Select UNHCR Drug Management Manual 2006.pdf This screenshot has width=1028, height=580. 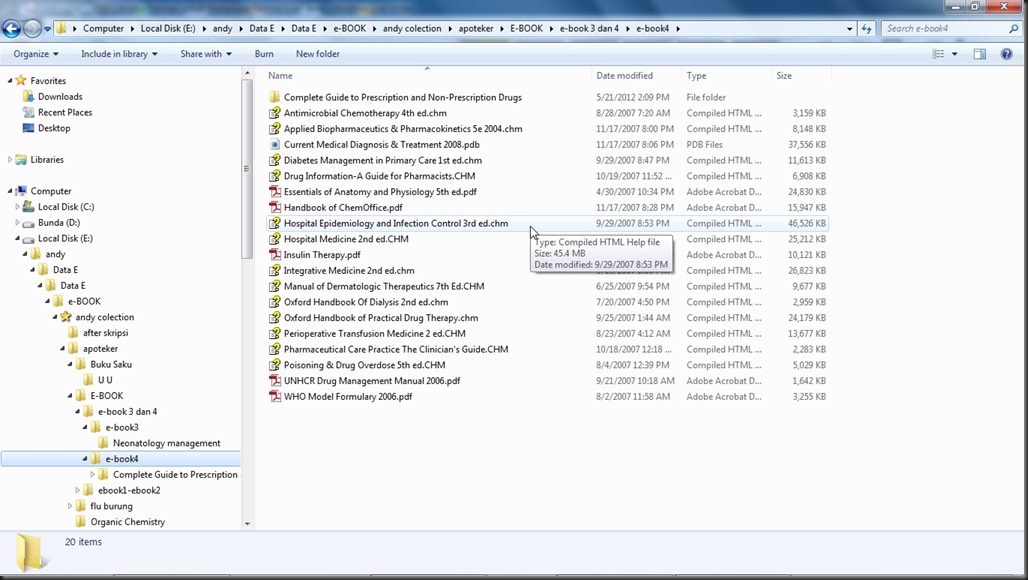pyautogui.click(x=372, y=381)
